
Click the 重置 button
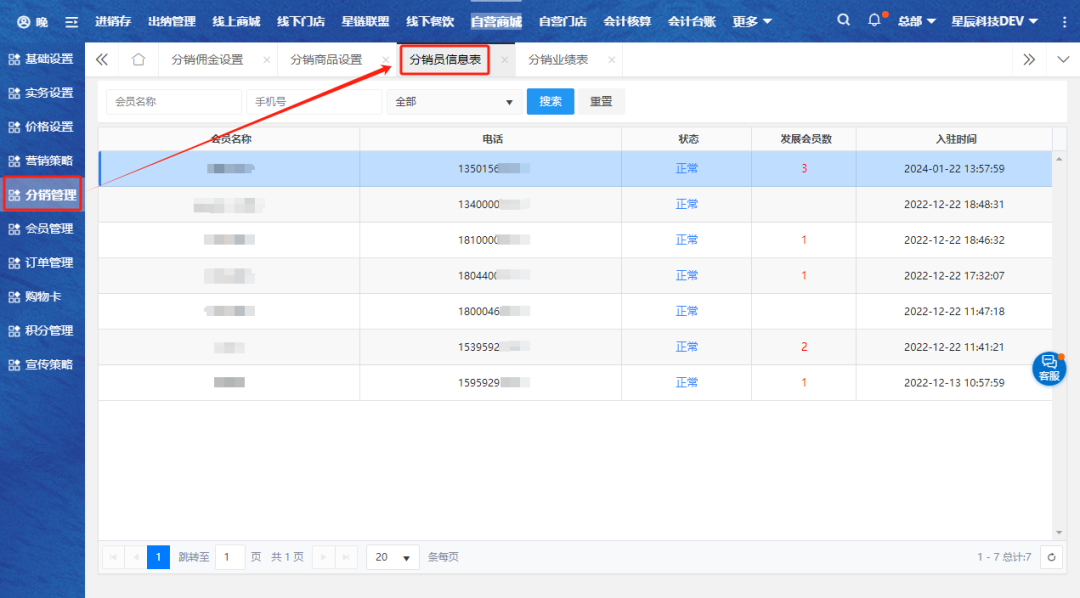(x=601, y=101)
